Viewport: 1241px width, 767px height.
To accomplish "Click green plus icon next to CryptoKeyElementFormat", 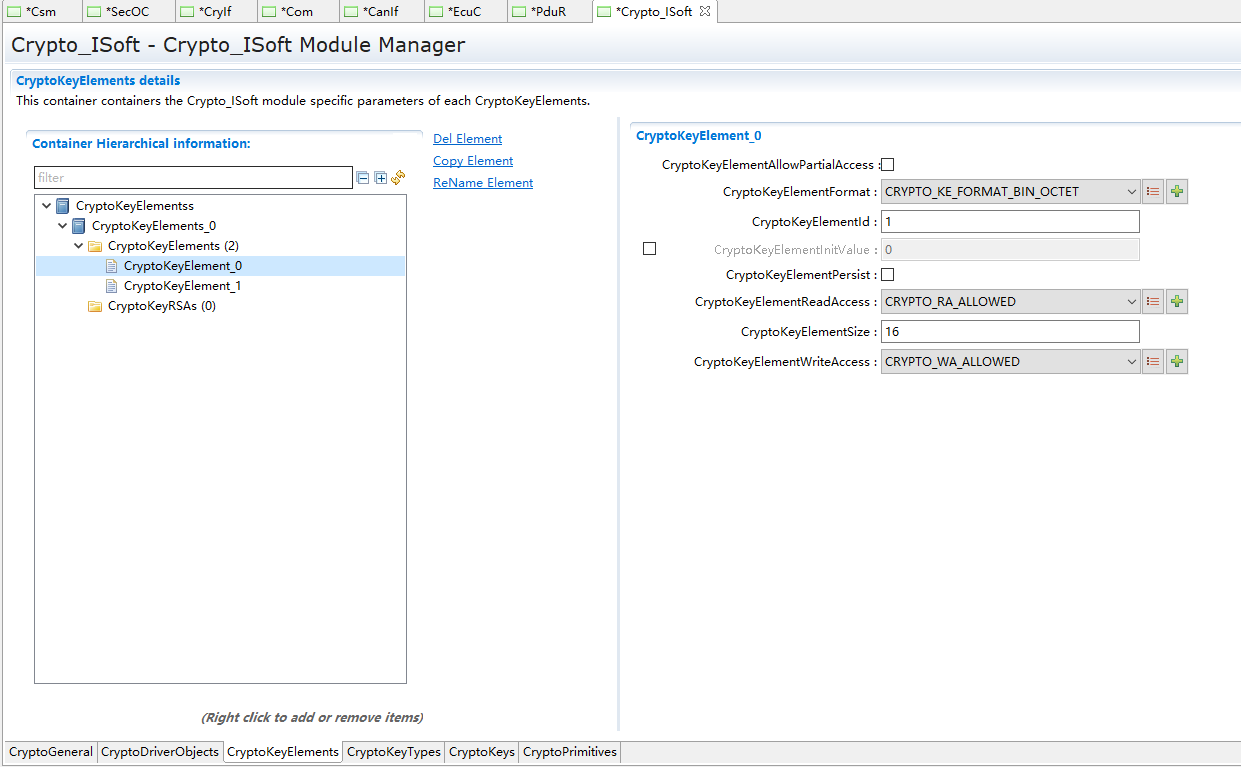I will coord(1177,192).
